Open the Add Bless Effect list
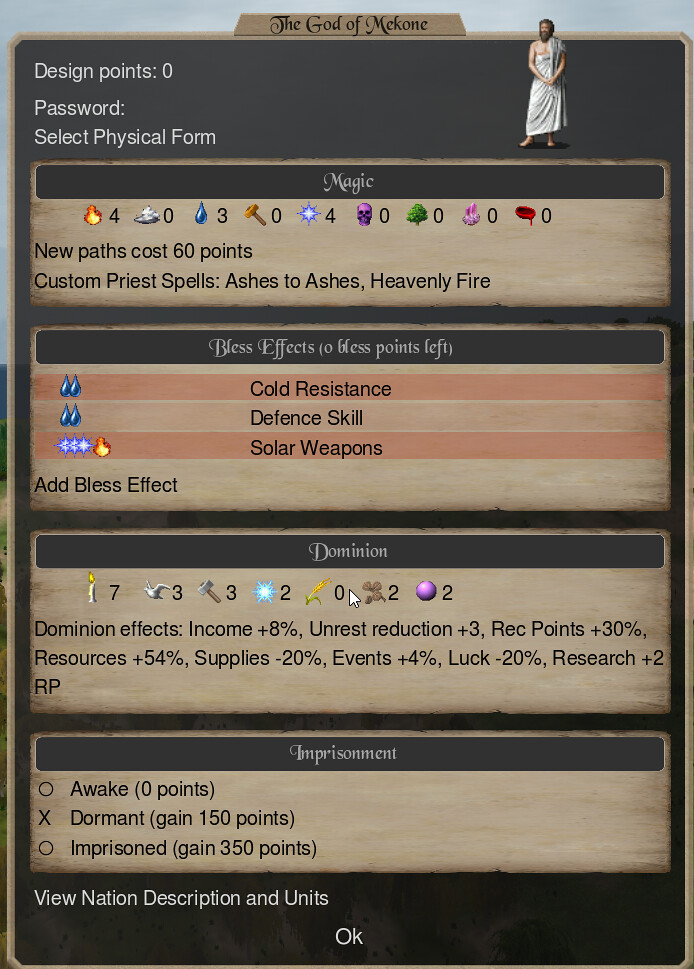Image resolution: width=694 pixels, height=969 pixels. [106, 485]
